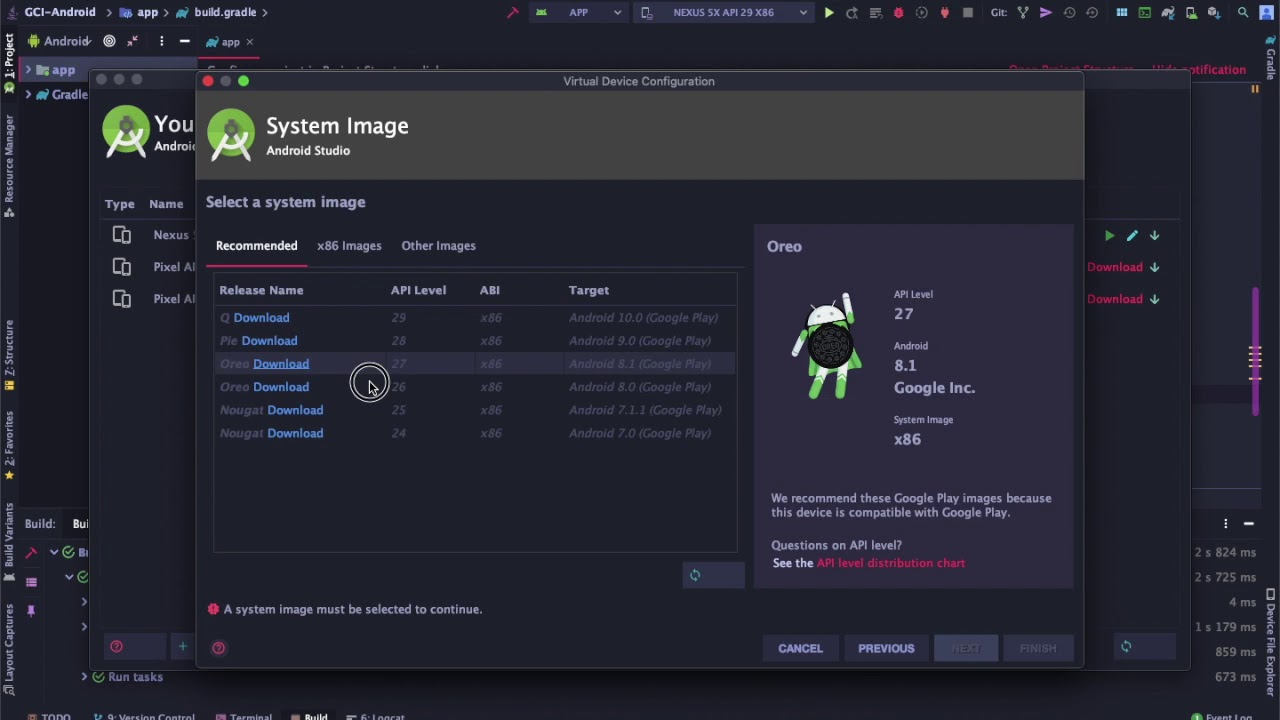Click the Apply Code Changes icon

point(875,13)
